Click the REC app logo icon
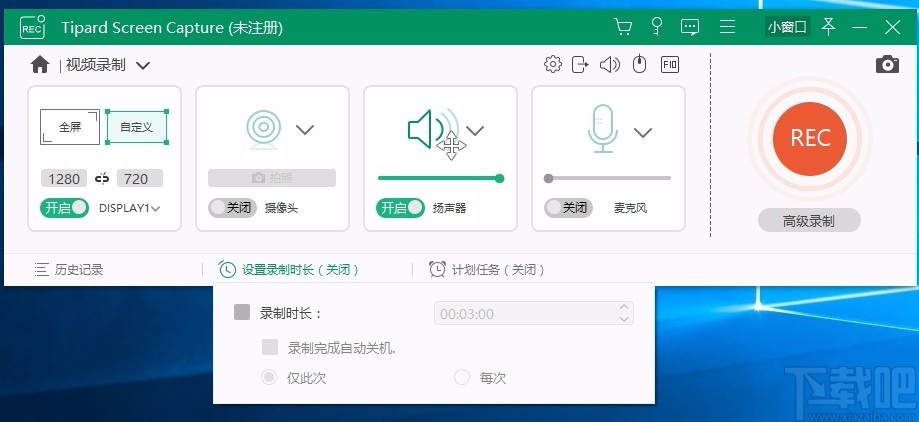The image size is (919, 422). pyautogui.click(x=32, y=28)
